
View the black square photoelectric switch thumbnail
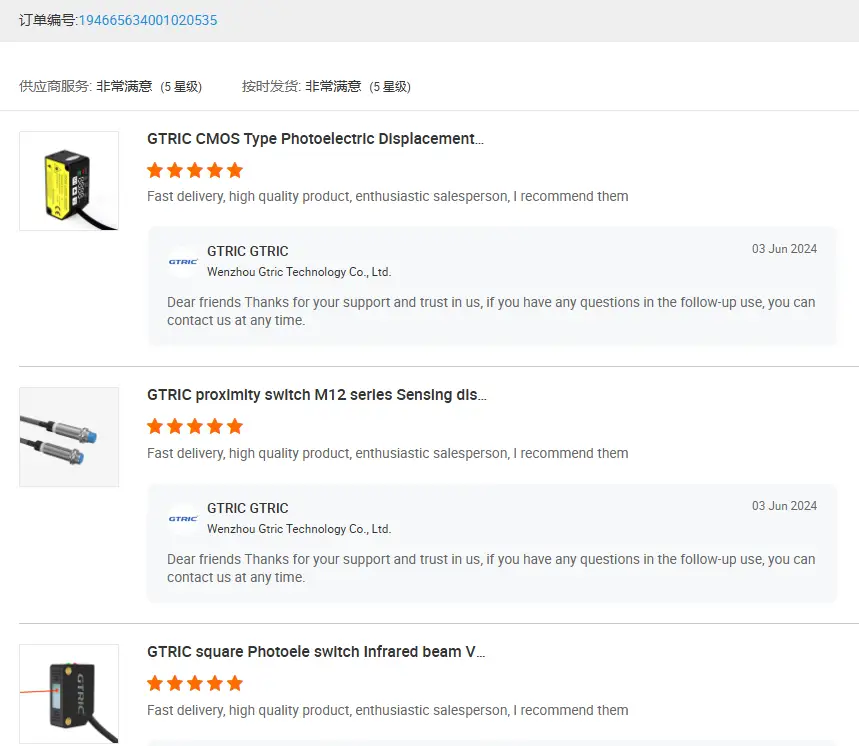tap(69, 694)
